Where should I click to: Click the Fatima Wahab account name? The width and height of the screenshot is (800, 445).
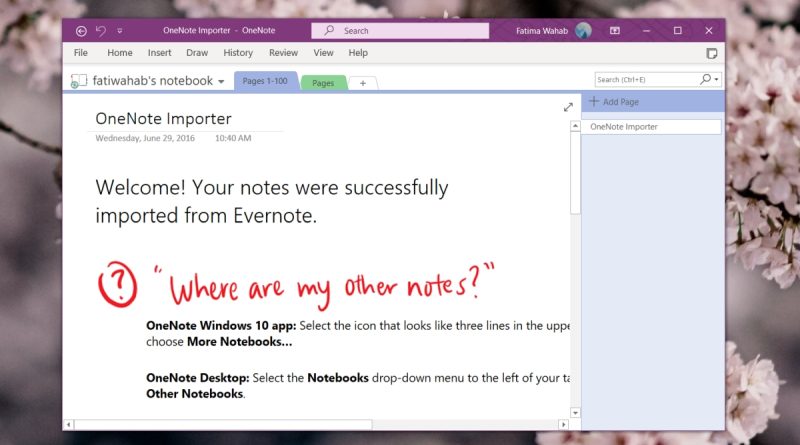tap(542, 31)
